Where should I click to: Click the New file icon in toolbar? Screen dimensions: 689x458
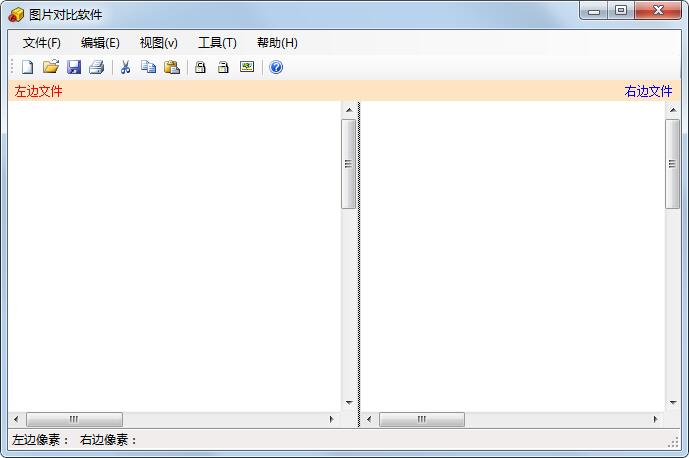click(28, 67)
